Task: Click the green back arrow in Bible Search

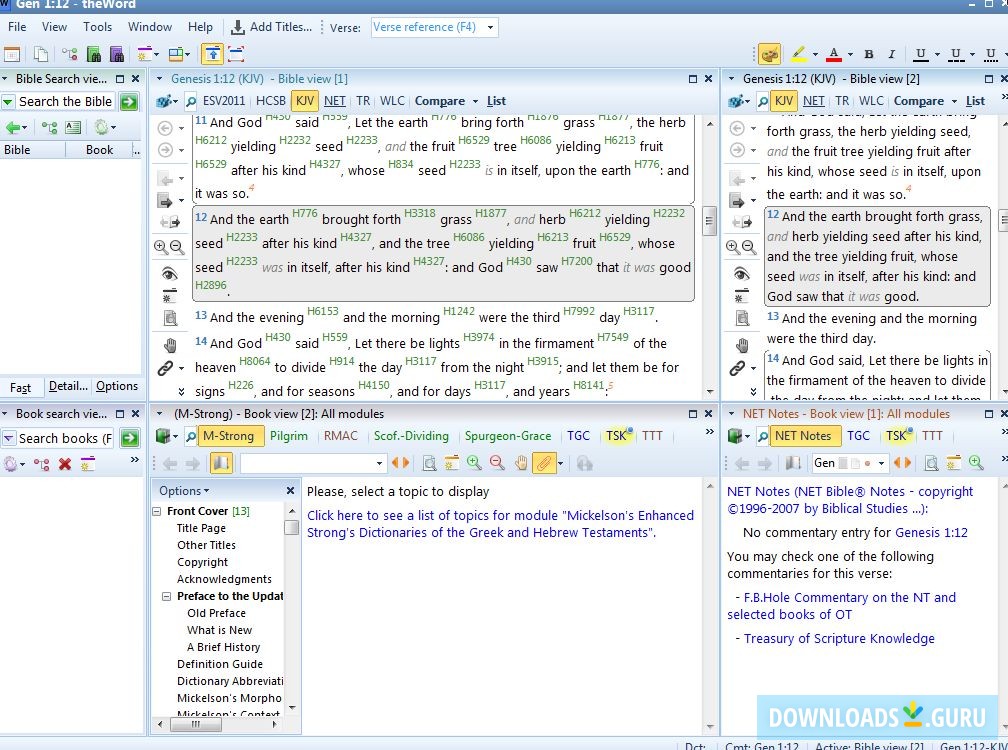Action: (x=13, y=127)
